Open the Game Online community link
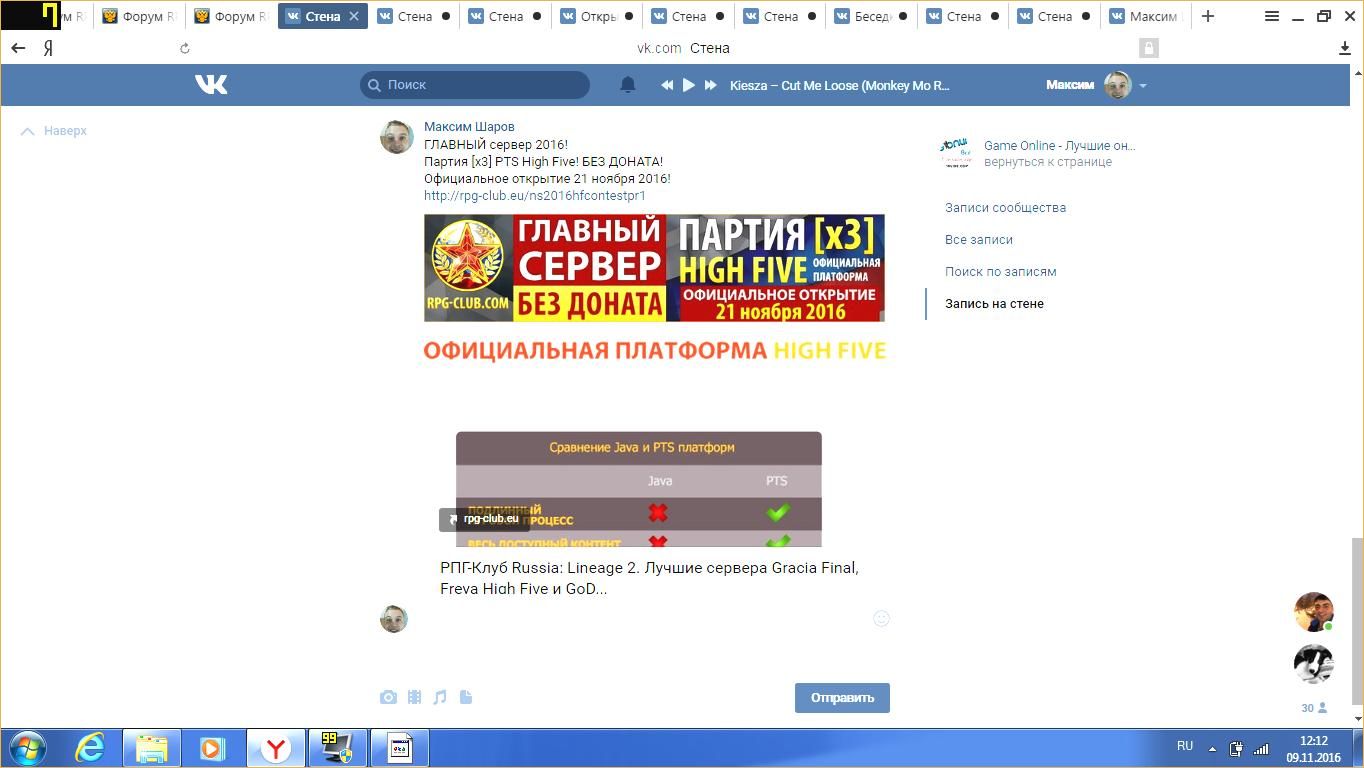 tap(1059, 146)
